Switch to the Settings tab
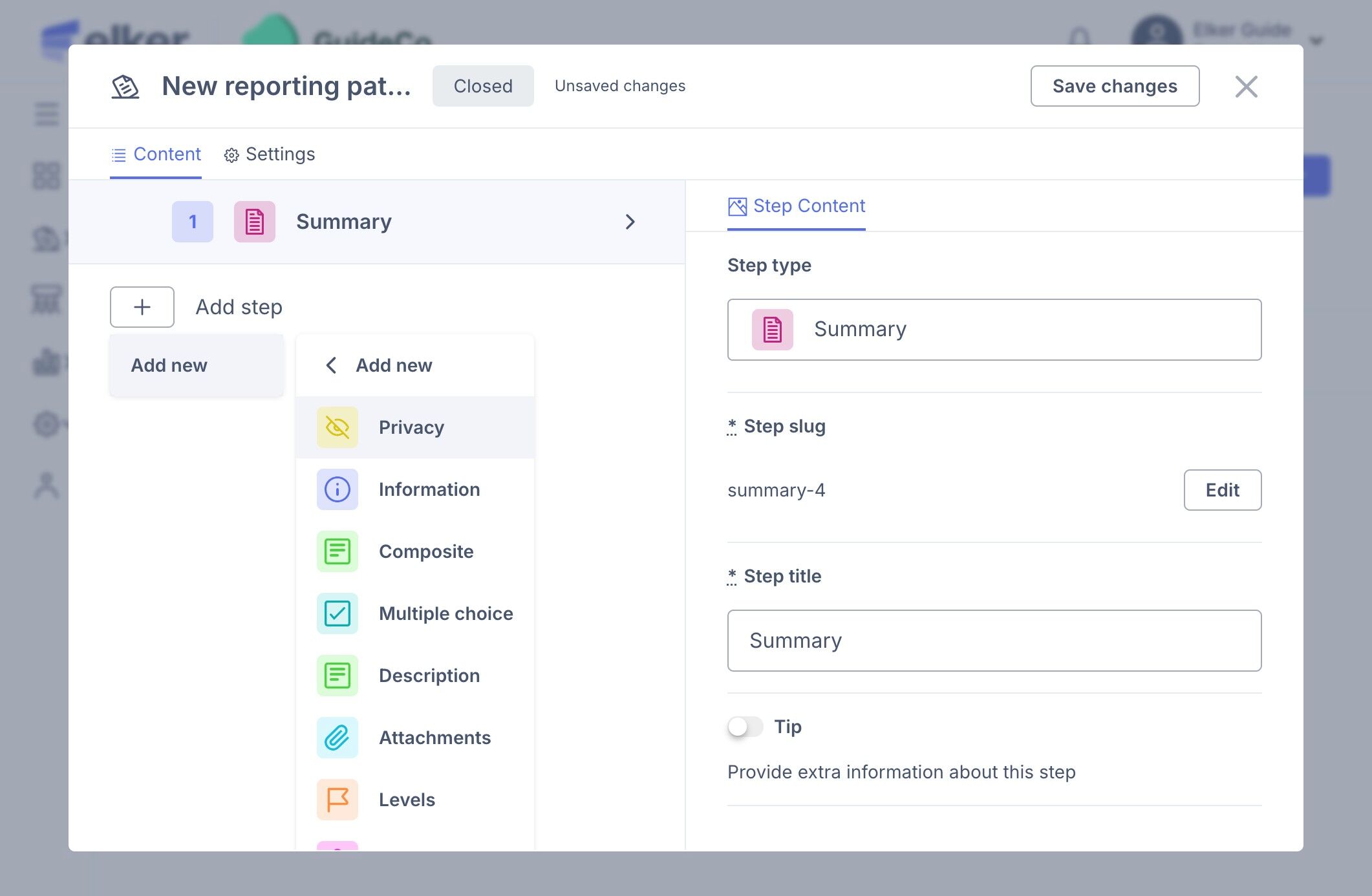This screenshot has width=1372, height=896. [270, 155]
